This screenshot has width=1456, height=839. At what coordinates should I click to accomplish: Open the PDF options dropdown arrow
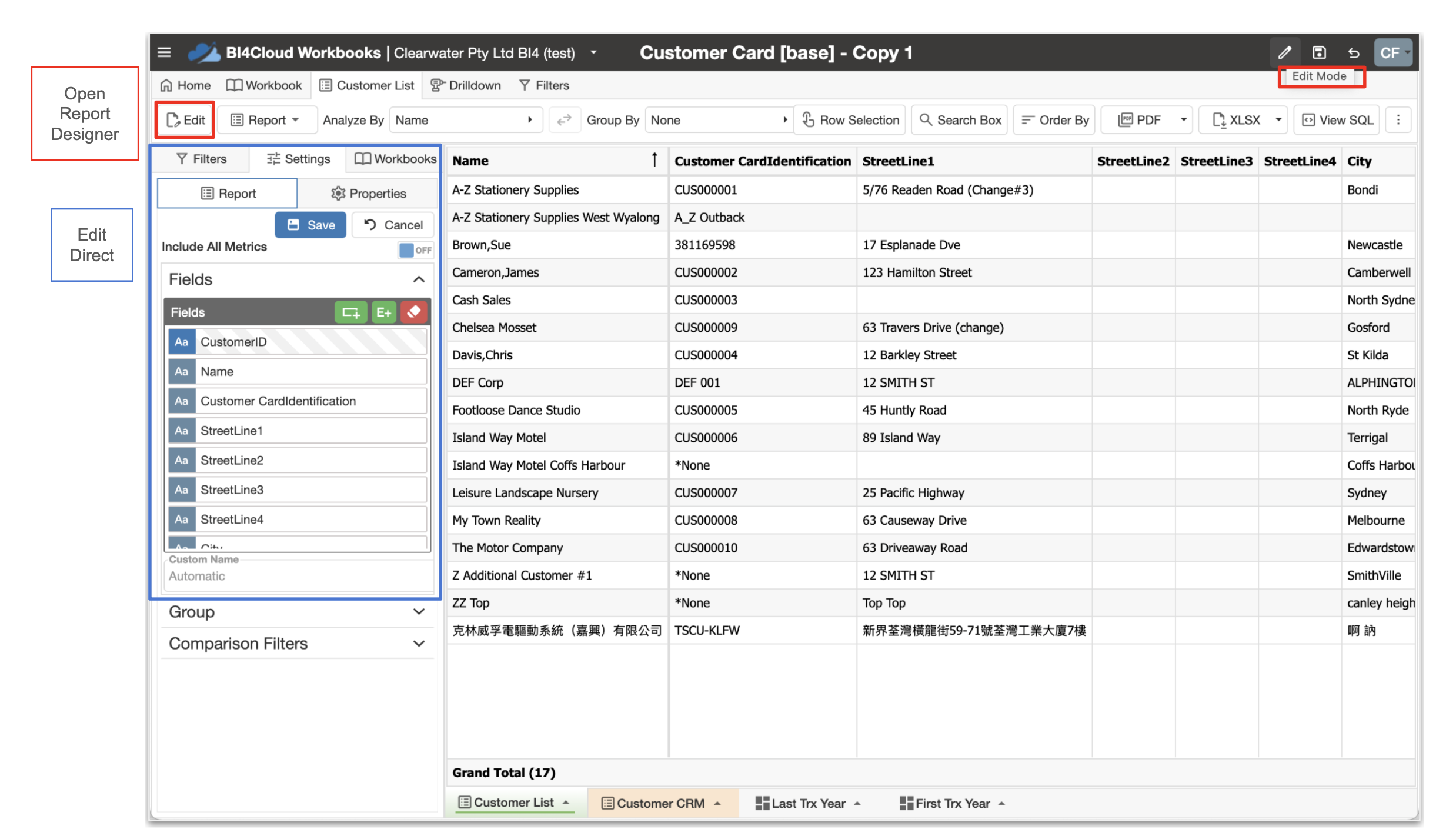coord(1183,120)
